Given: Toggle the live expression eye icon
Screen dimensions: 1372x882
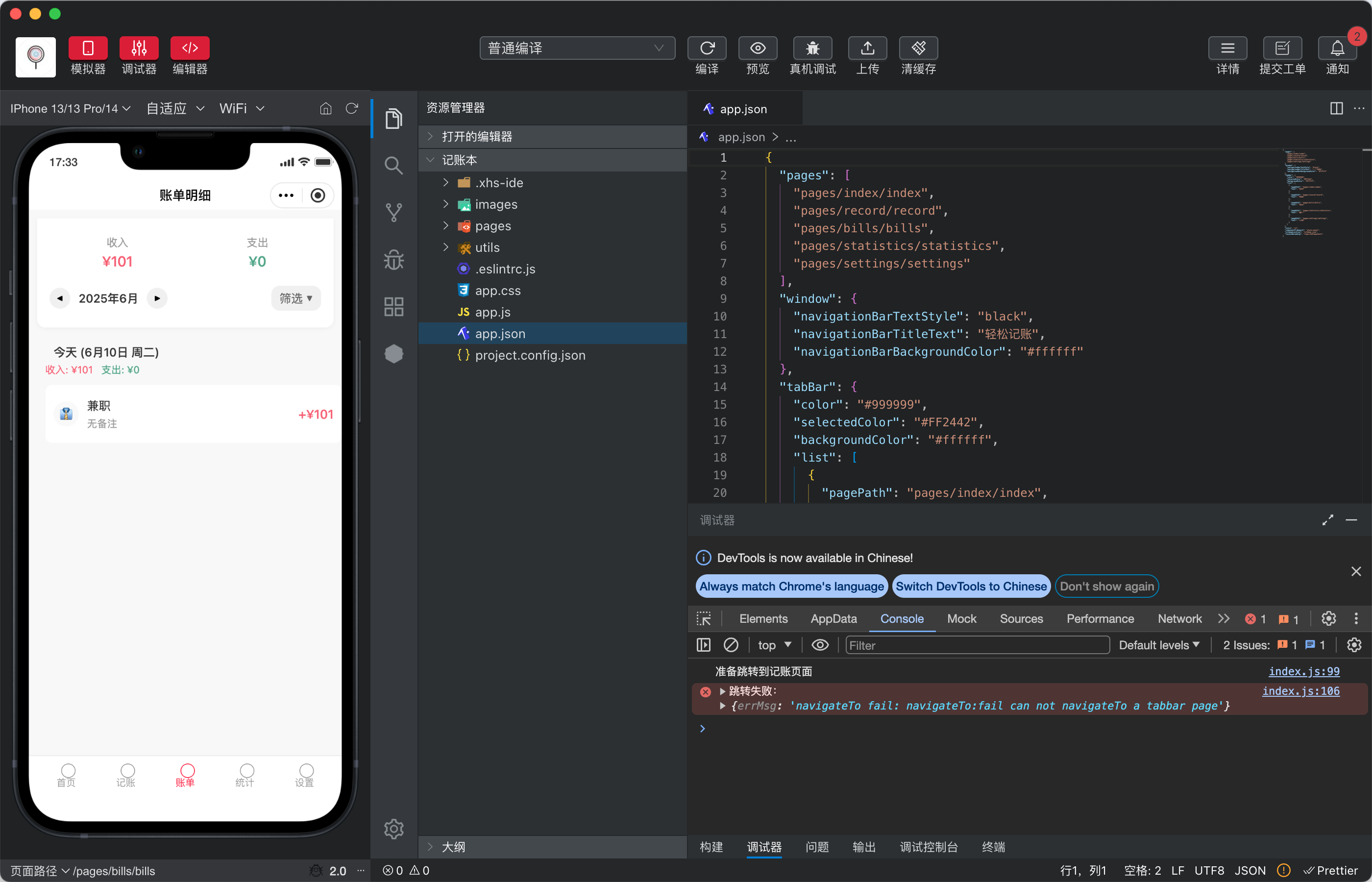Looking at the screenshot, I should [820, 645].
